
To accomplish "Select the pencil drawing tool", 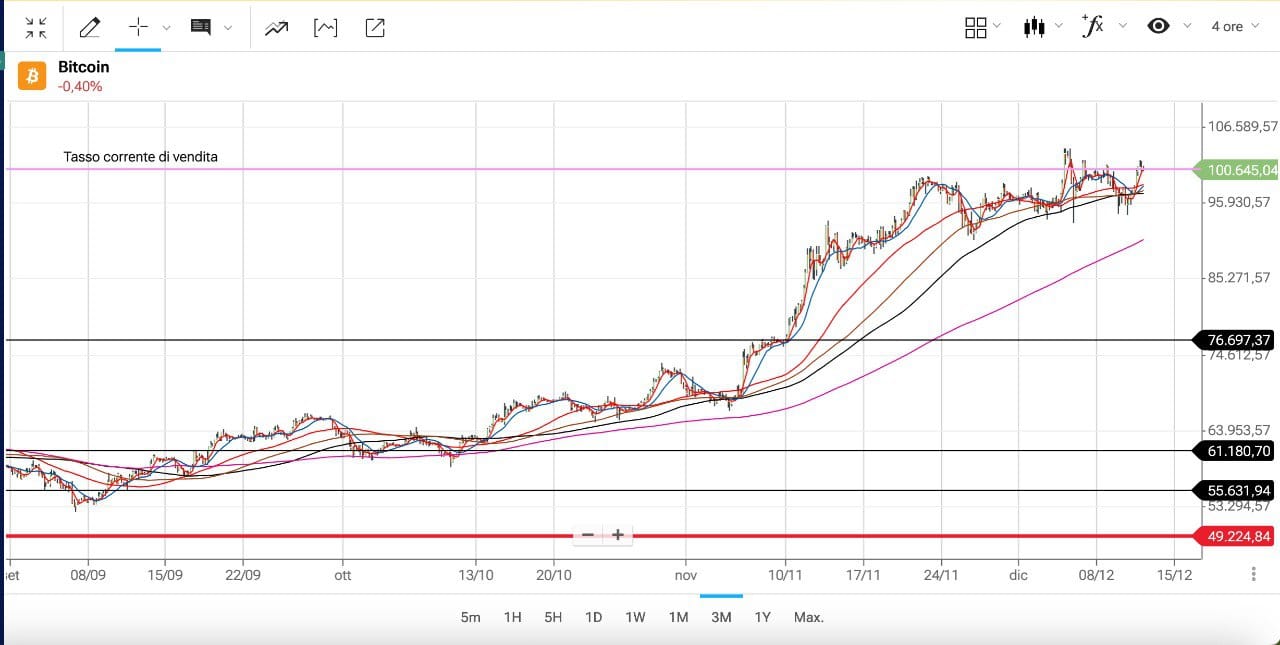I will pos(90,27).
